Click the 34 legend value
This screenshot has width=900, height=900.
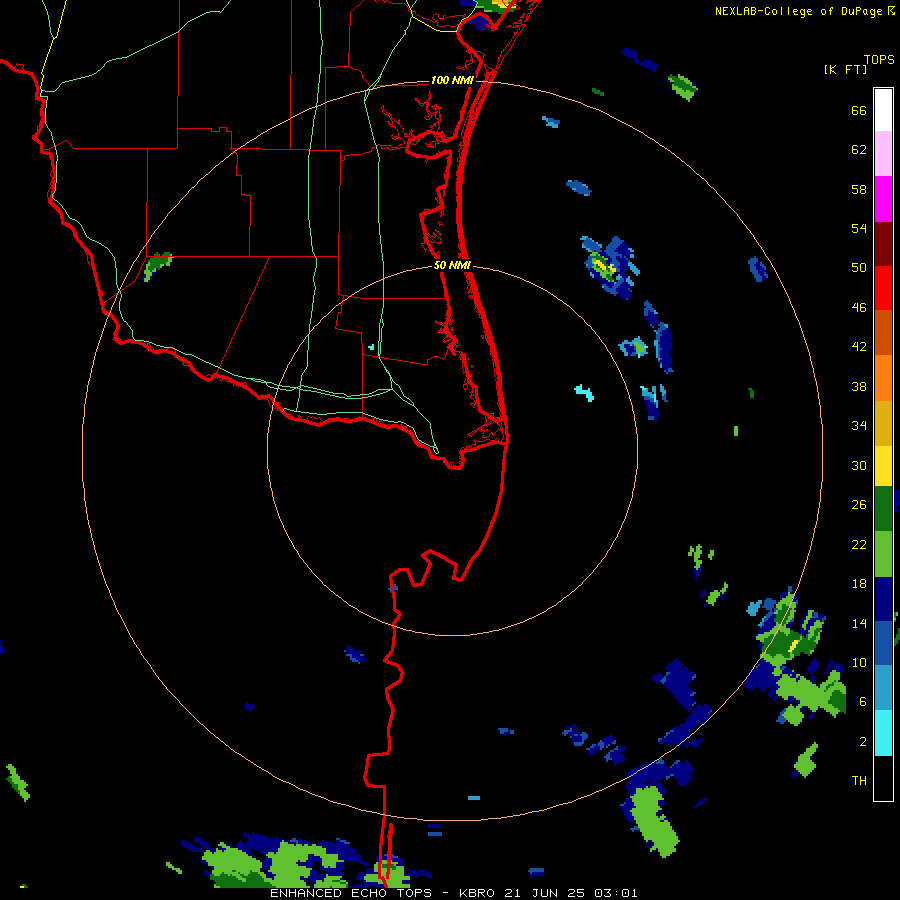[859, 426]
